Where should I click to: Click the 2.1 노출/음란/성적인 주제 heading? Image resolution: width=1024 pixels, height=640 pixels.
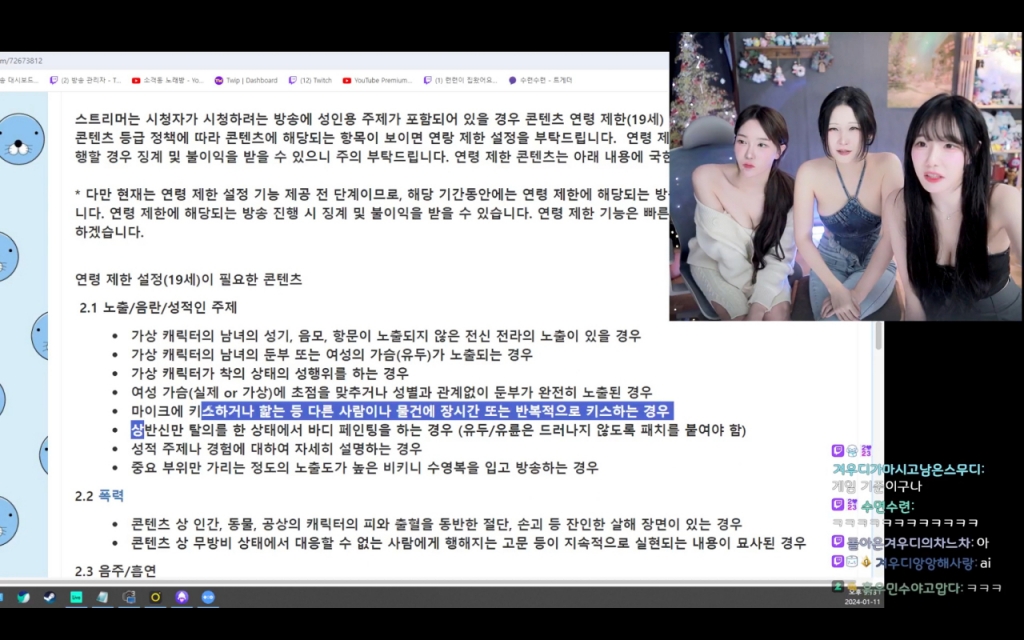[158, 307]
